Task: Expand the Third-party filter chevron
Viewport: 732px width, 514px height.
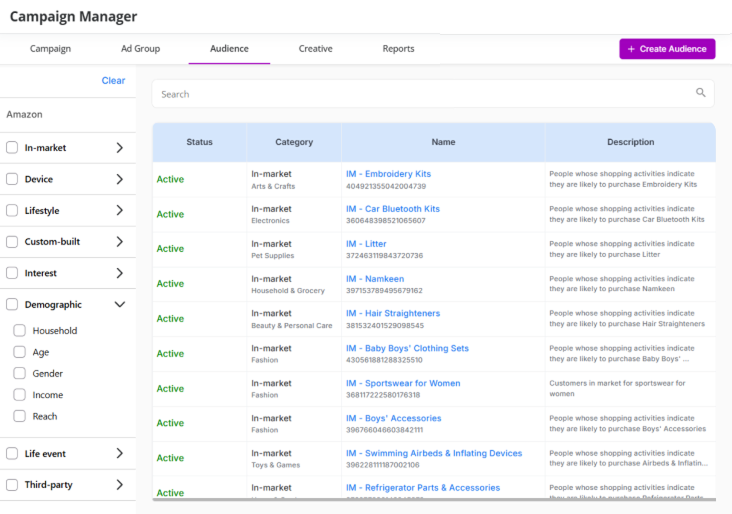Action: [x=120, y=485]
